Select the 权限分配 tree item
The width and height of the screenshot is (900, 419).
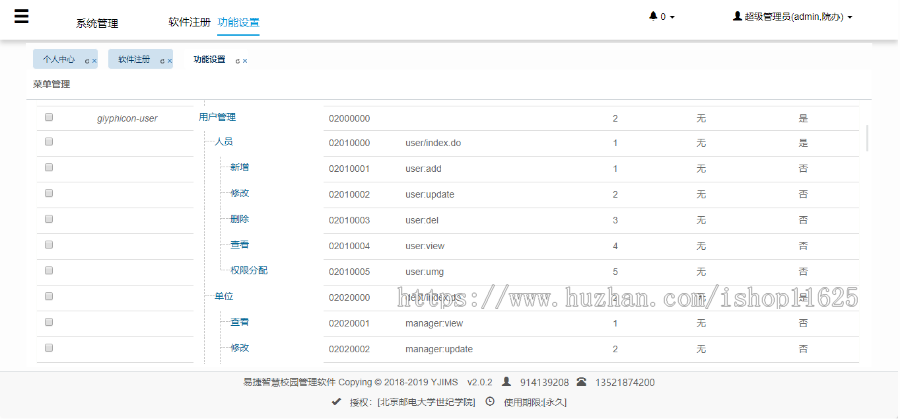[249, 270]
